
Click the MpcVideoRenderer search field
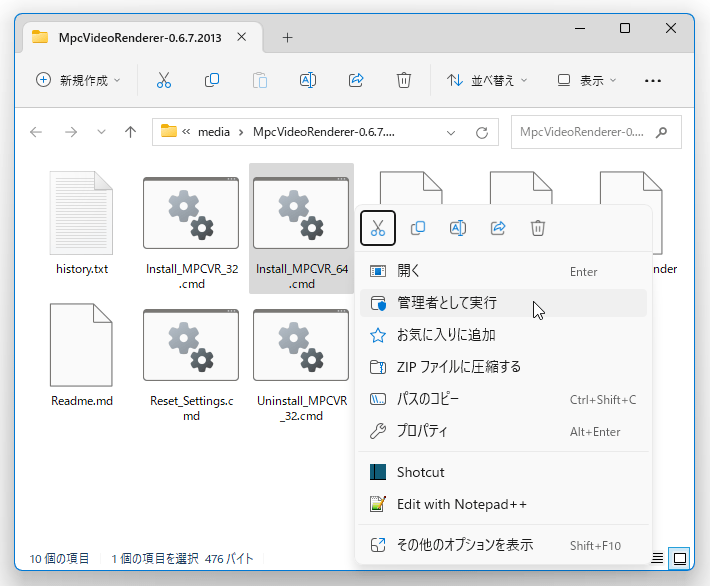point(596,132)
